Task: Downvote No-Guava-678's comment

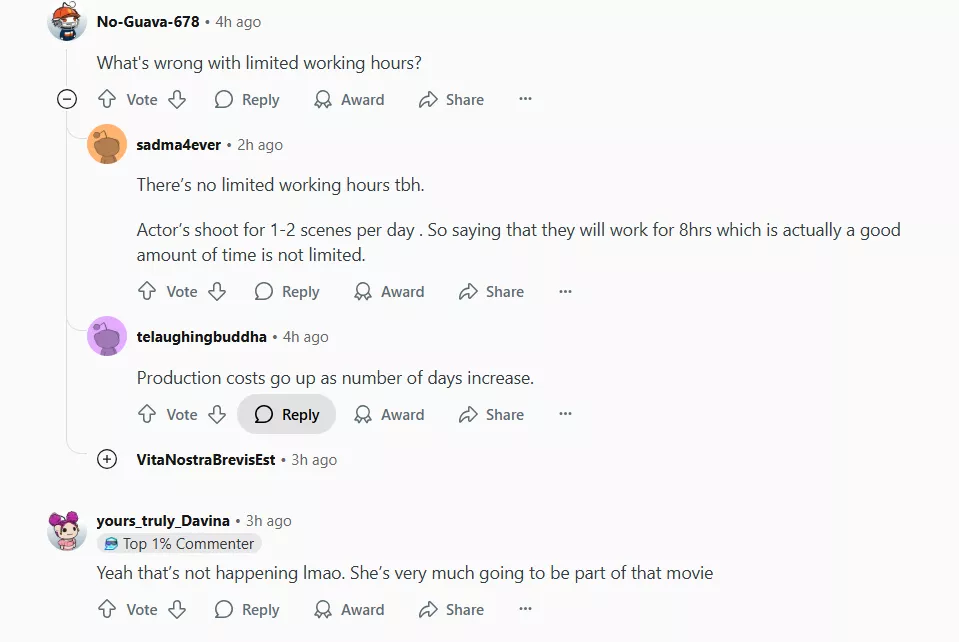Action: coord(177,100)
